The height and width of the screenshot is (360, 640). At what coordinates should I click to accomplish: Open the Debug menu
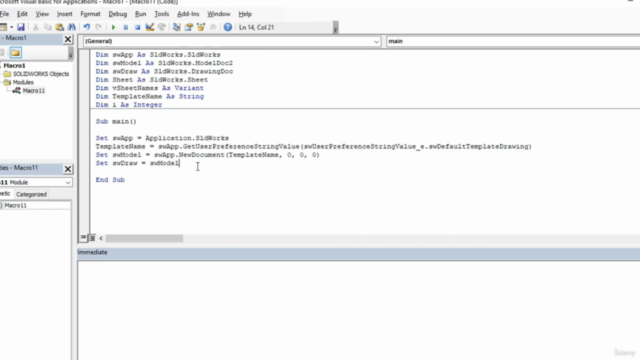(x=118, y=14)
